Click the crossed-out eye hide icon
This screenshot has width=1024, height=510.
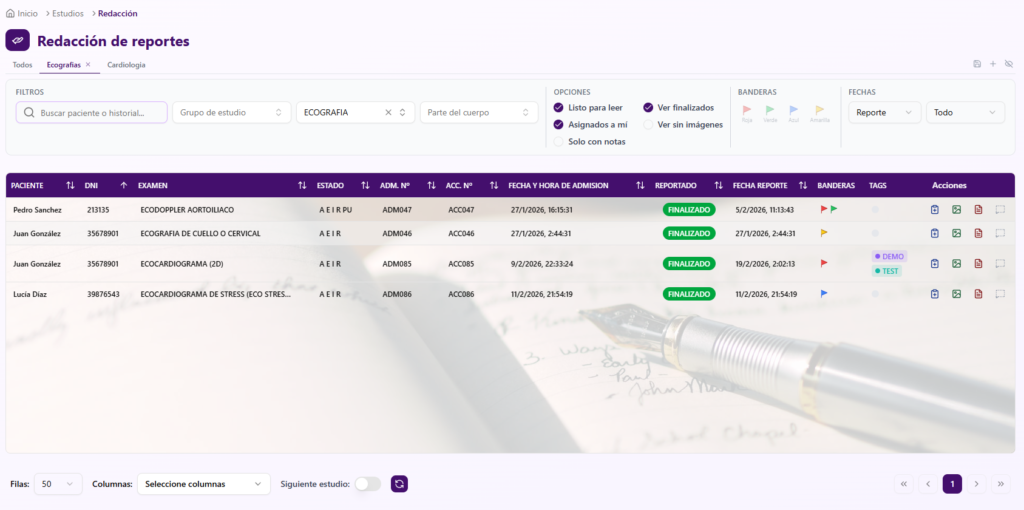click(x=1008, y=64)
